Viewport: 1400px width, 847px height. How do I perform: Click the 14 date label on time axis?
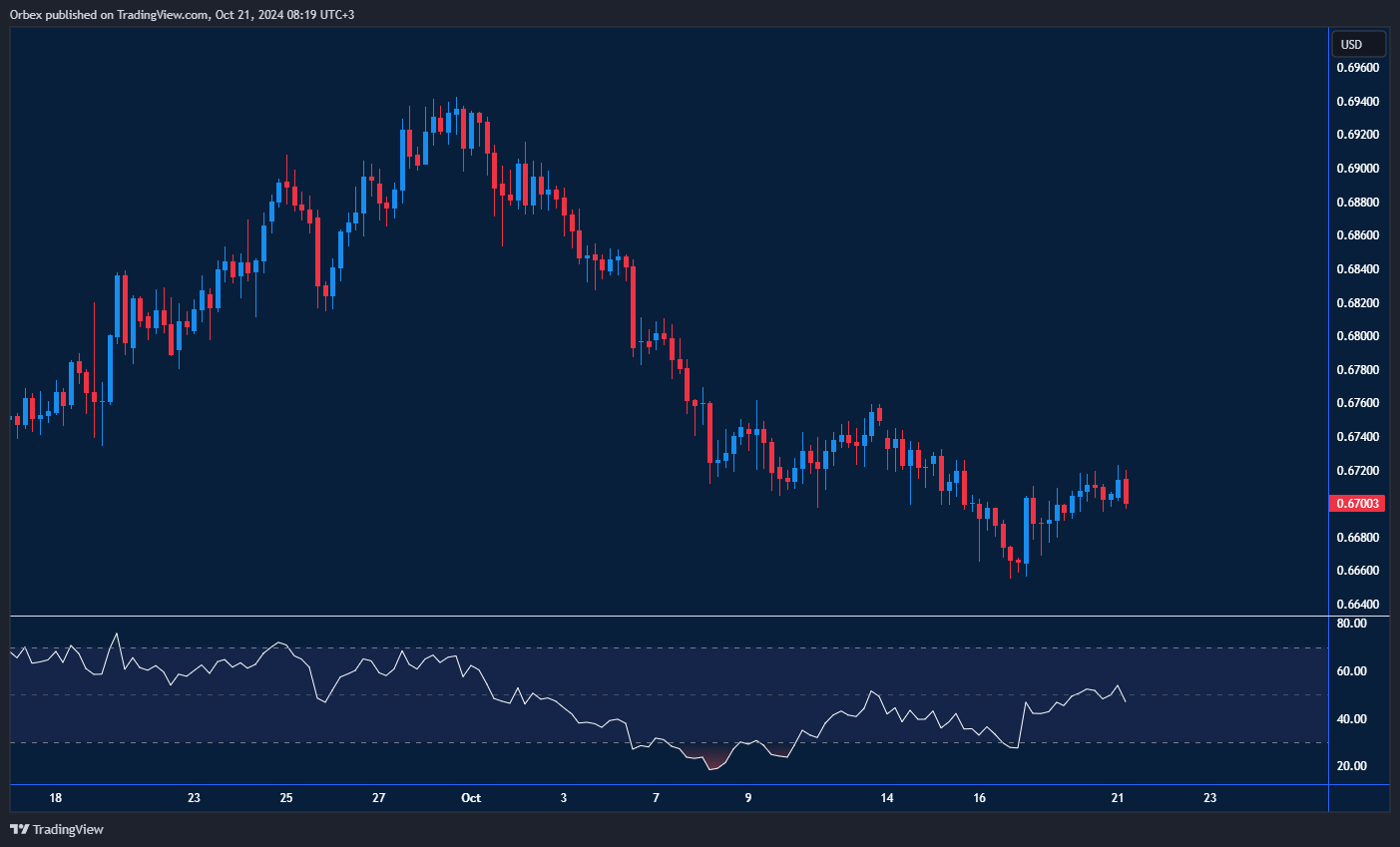coord(887,798)
